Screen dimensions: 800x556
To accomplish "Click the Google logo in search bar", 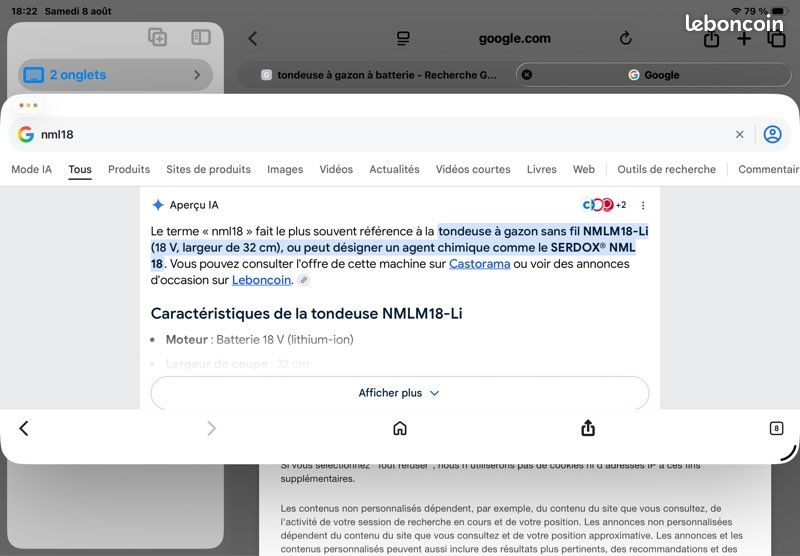I will (x=26, y=134).
